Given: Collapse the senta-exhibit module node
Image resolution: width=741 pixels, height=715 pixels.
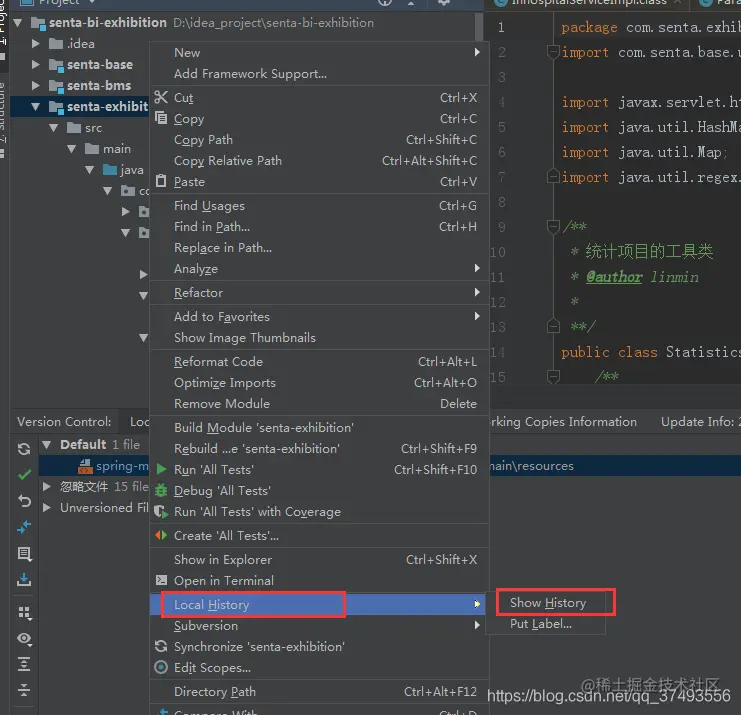Looking at the screenshot, I should [35, 106].
